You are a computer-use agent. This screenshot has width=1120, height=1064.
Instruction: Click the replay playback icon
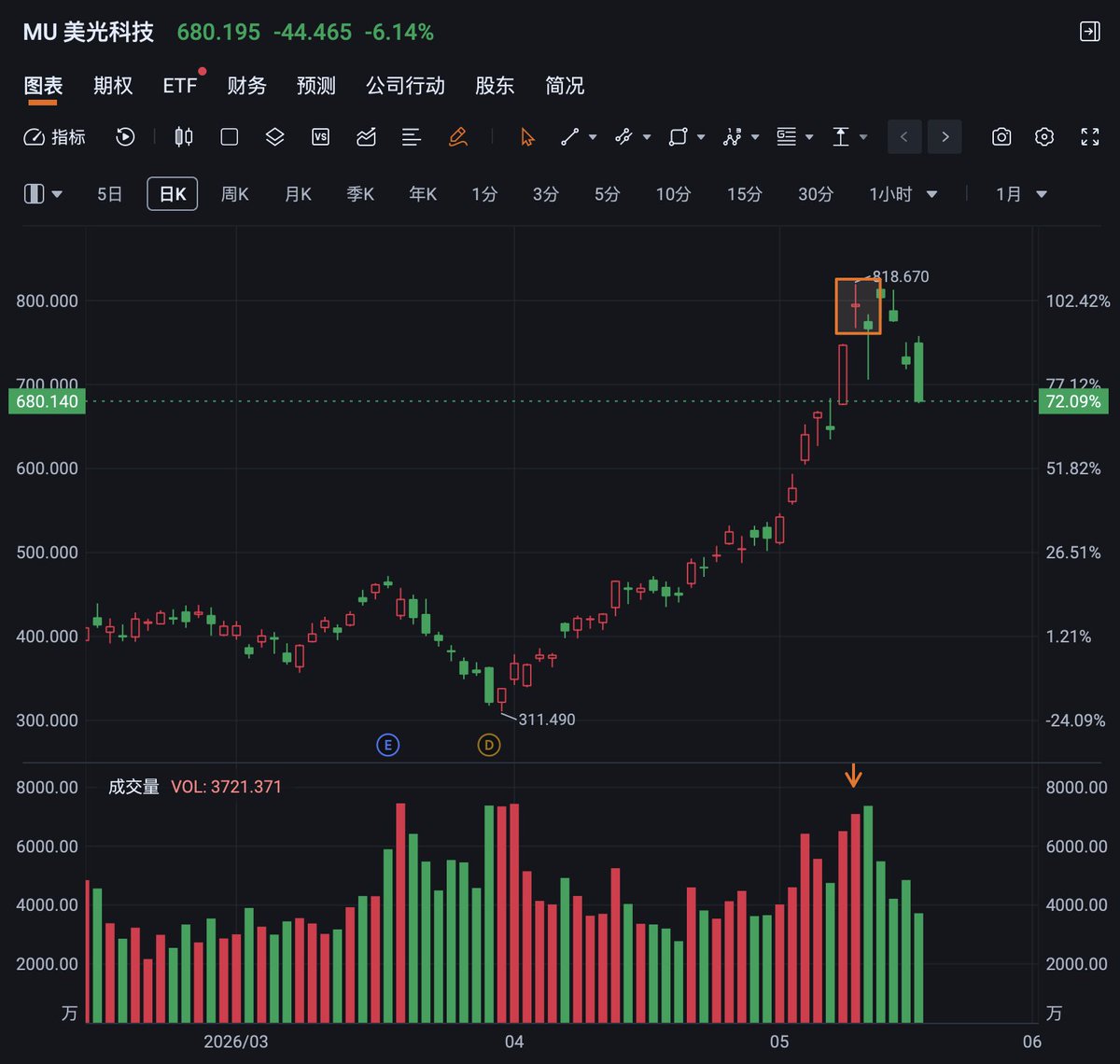point(125,137)
